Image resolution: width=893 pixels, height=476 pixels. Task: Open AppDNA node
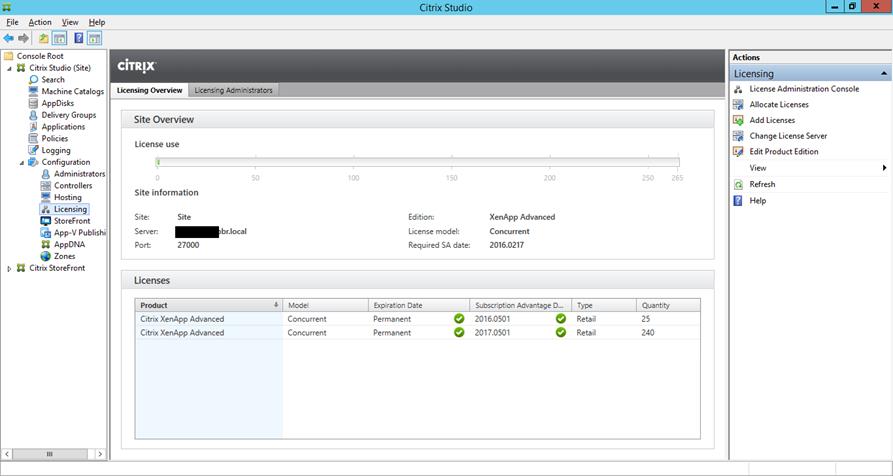point(69,244)
